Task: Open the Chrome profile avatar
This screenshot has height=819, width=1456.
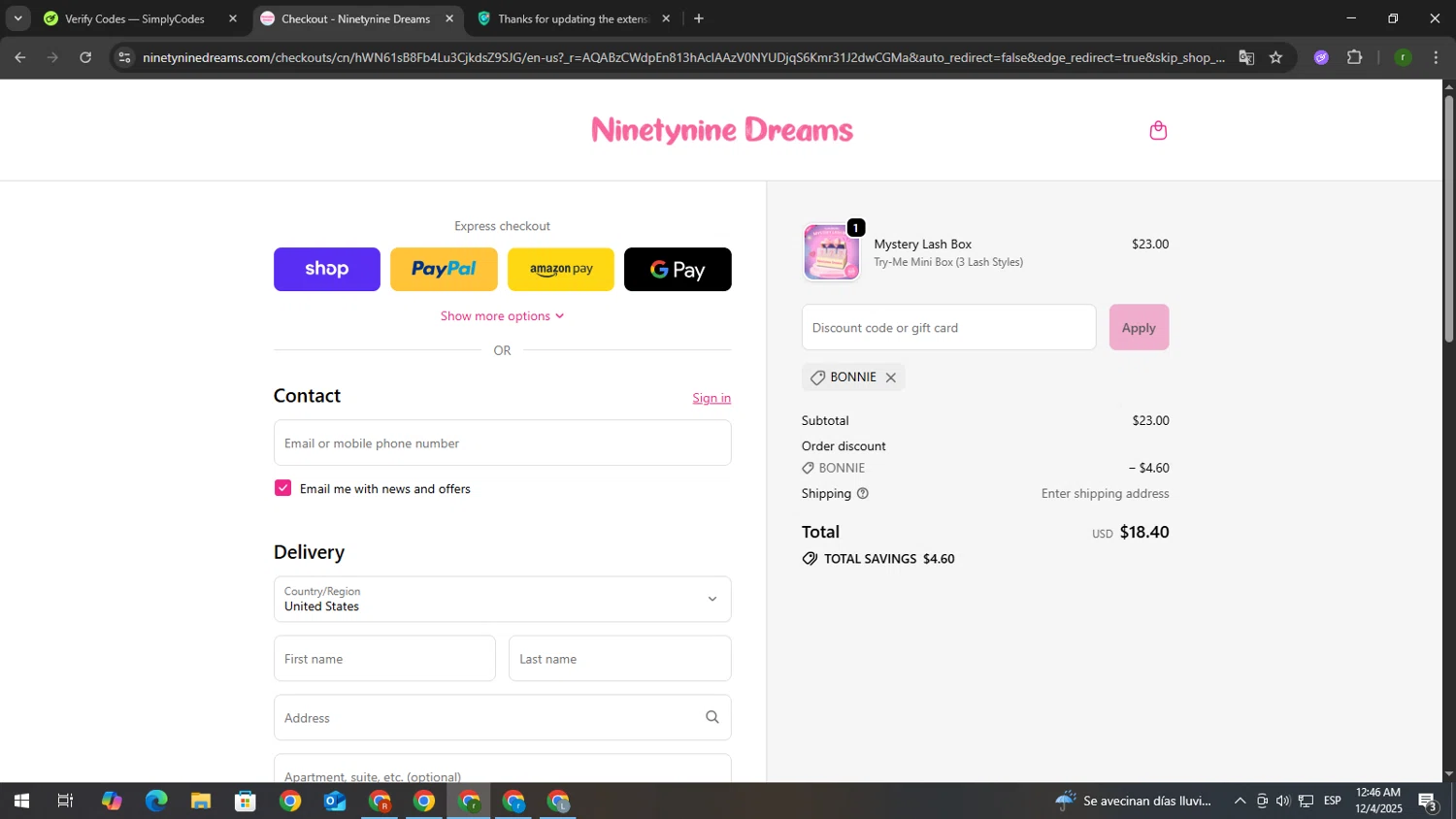Action: (x=1403, y=57)
